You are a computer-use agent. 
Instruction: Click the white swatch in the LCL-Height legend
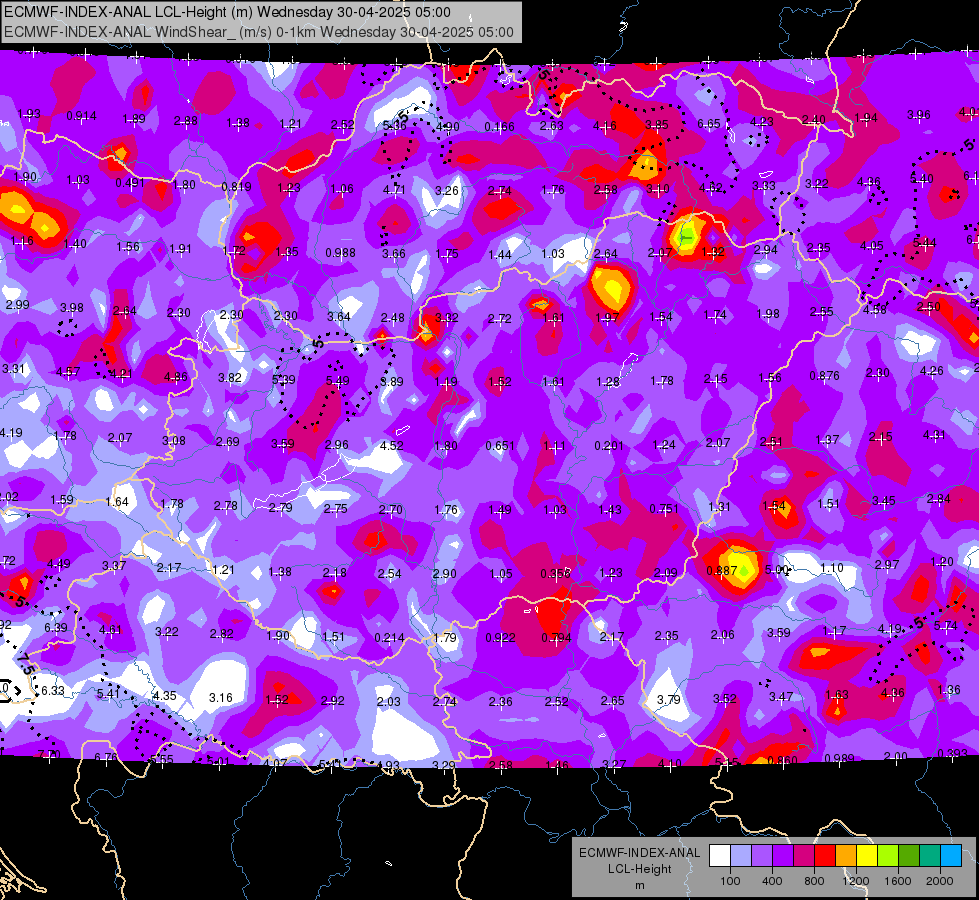pyautogui.click(x=720, y=856)
